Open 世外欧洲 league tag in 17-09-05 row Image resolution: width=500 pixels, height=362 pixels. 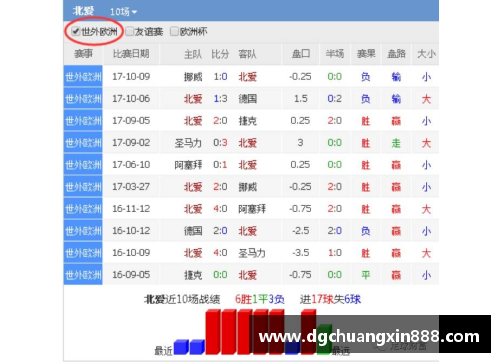pyautogui.click(x=83, y=121)
